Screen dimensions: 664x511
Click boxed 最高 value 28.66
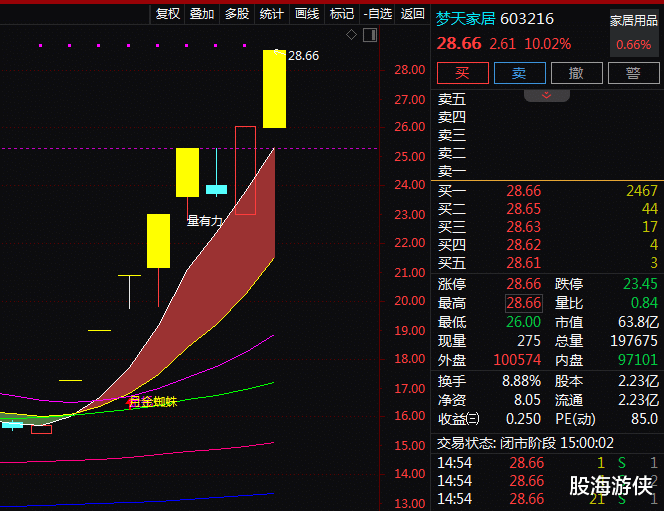pos(523,303)
